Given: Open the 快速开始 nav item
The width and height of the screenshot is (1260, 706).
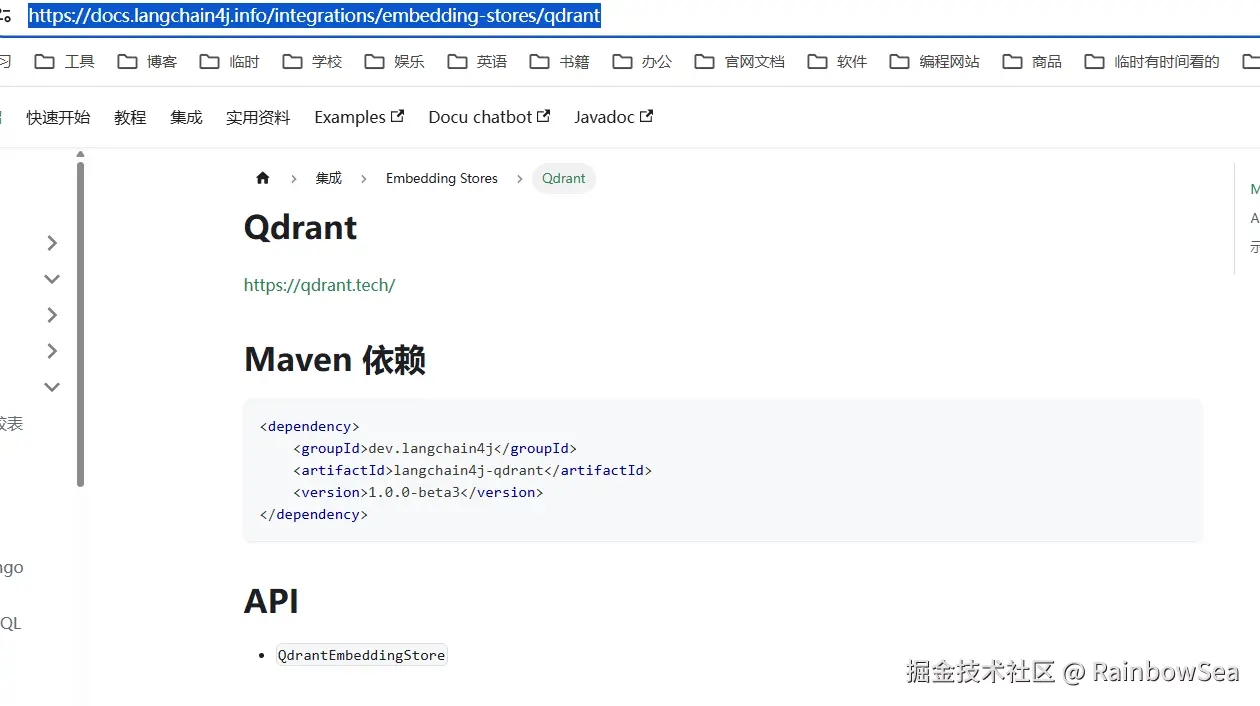Looking at the screenshot, I should [58, 118].
